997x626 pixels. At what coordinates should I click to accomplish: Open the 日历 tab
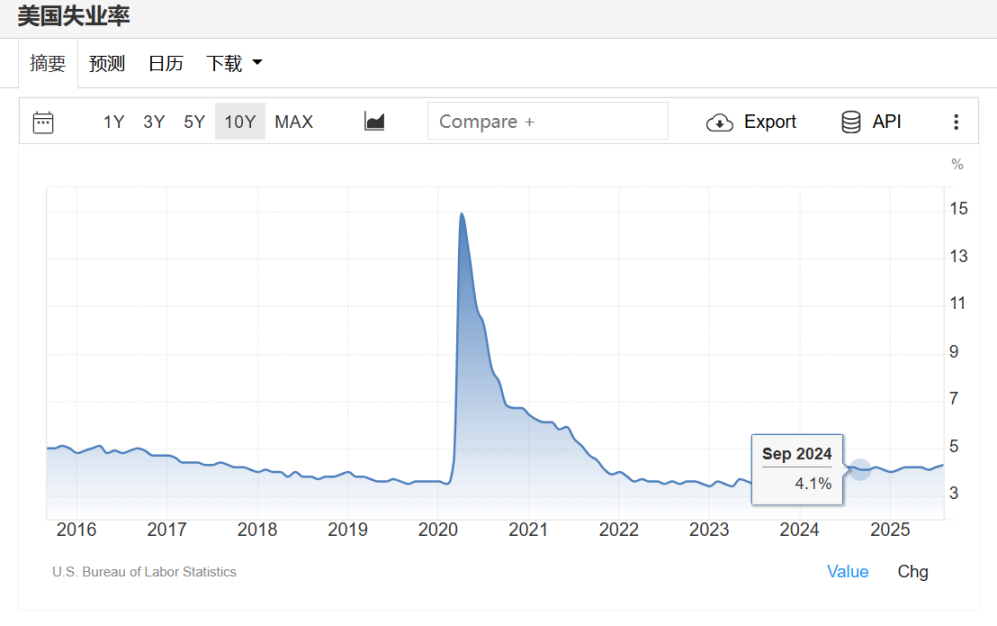click(x=166, y=64)
